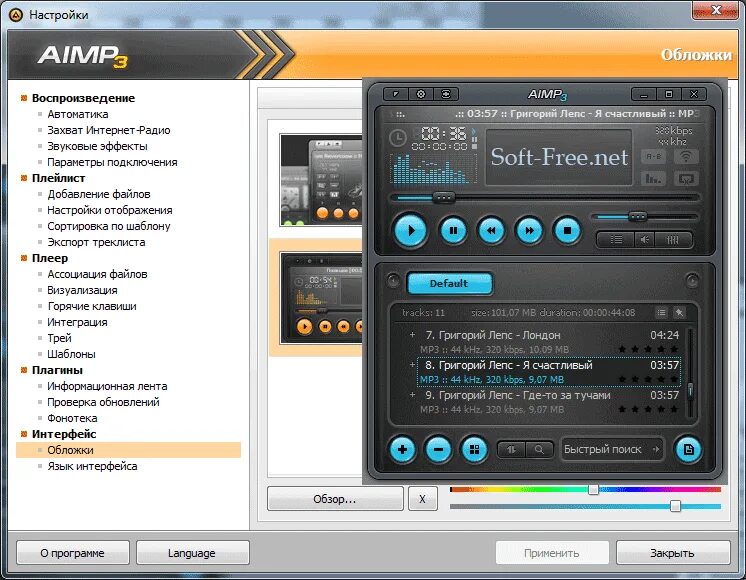
Task: Open Горячие клавиши settings page
Action: [x=92, y=306]
